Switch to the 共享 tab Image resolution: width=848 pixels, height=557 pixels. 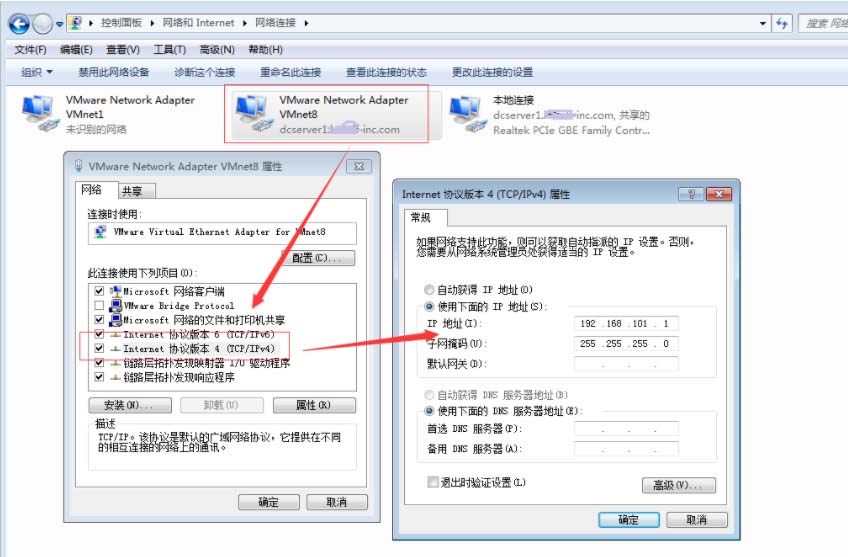tap(131, 191)
